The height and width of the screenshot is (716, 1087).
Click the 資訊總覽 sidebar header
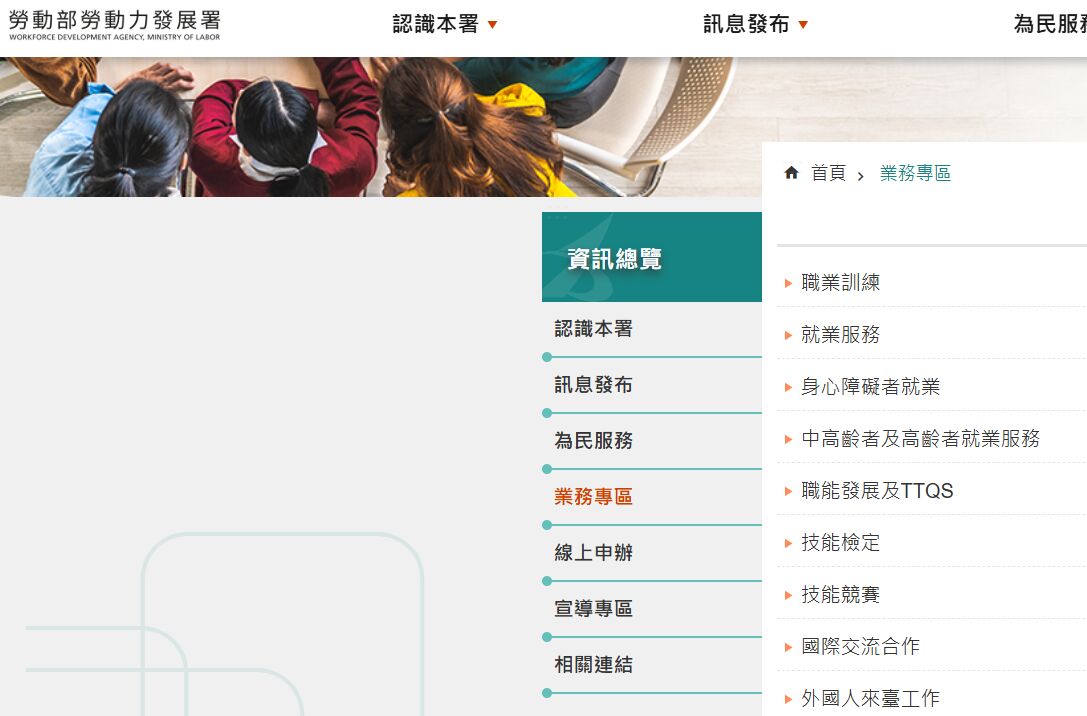coord(614,259)
